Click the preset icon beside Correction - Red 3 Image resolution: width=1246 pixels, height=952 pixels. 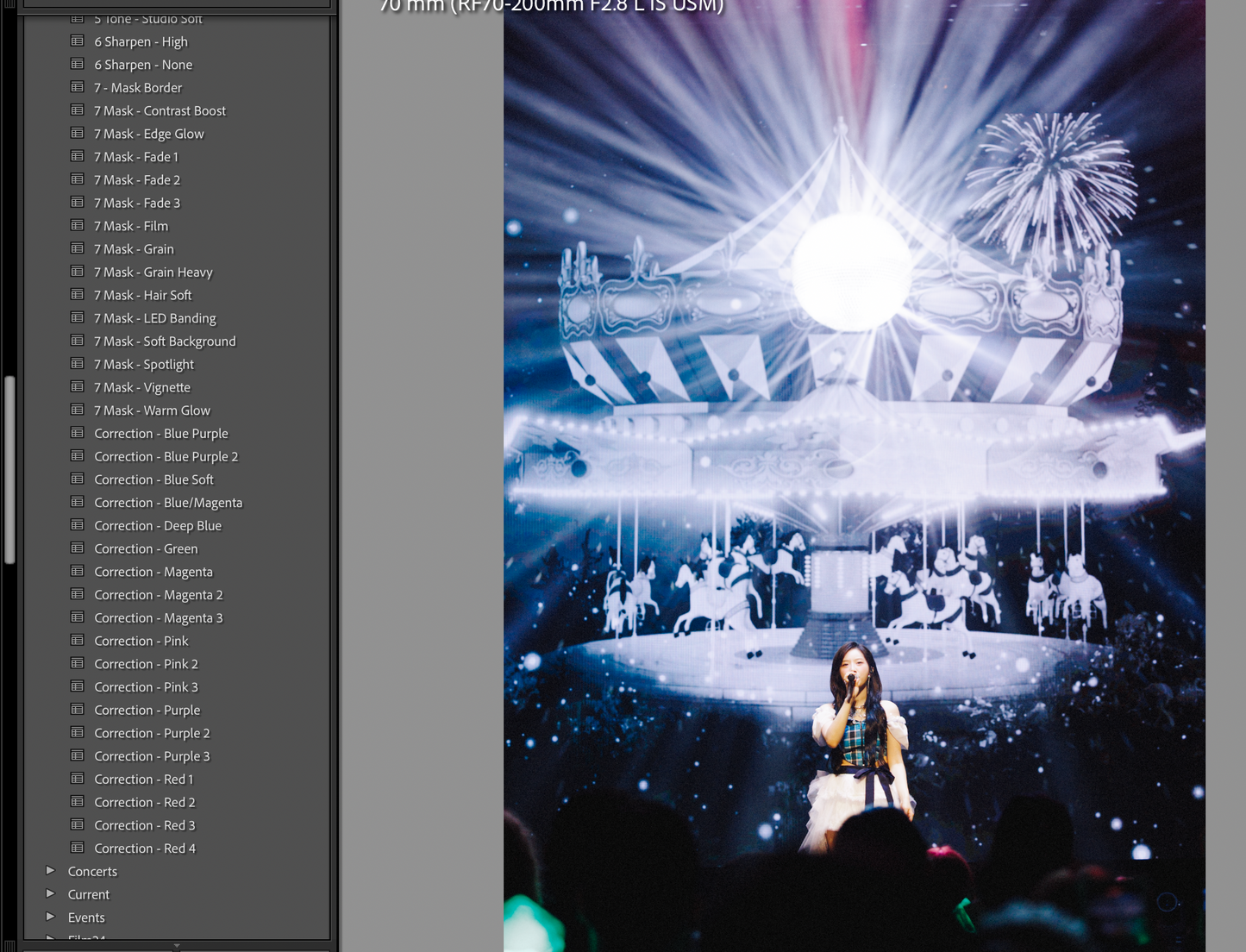click(x=78, y=825)
